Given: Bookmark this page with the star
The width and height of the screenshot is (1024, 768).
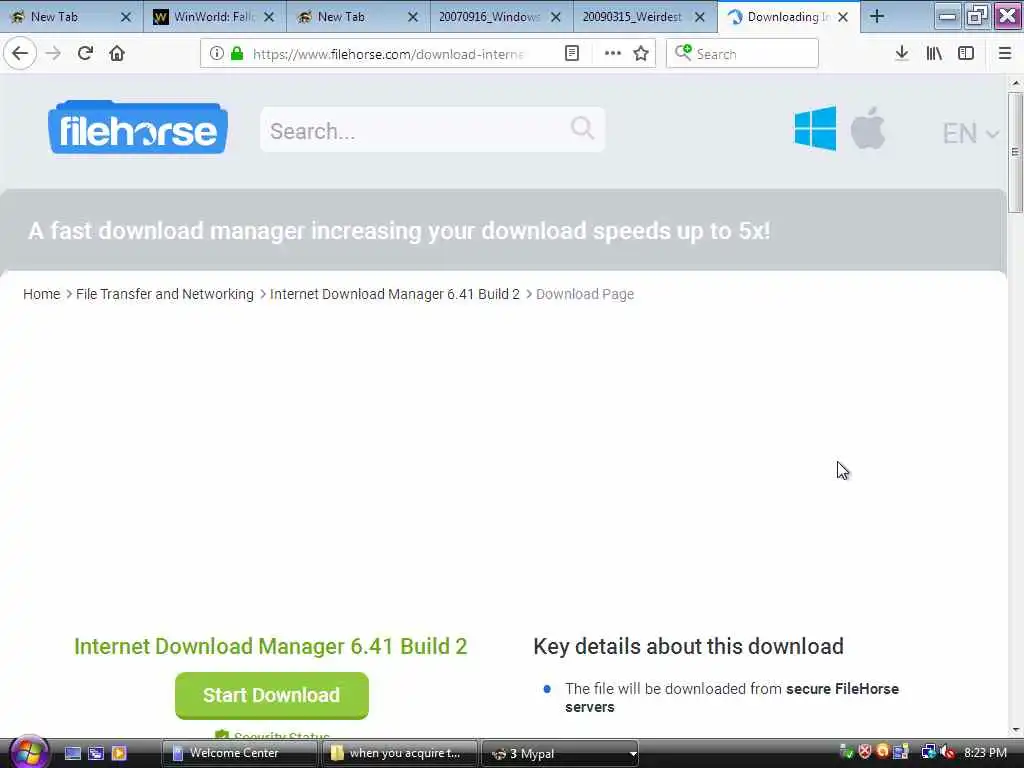Looking at the screenshot, I should click(641, 54).
